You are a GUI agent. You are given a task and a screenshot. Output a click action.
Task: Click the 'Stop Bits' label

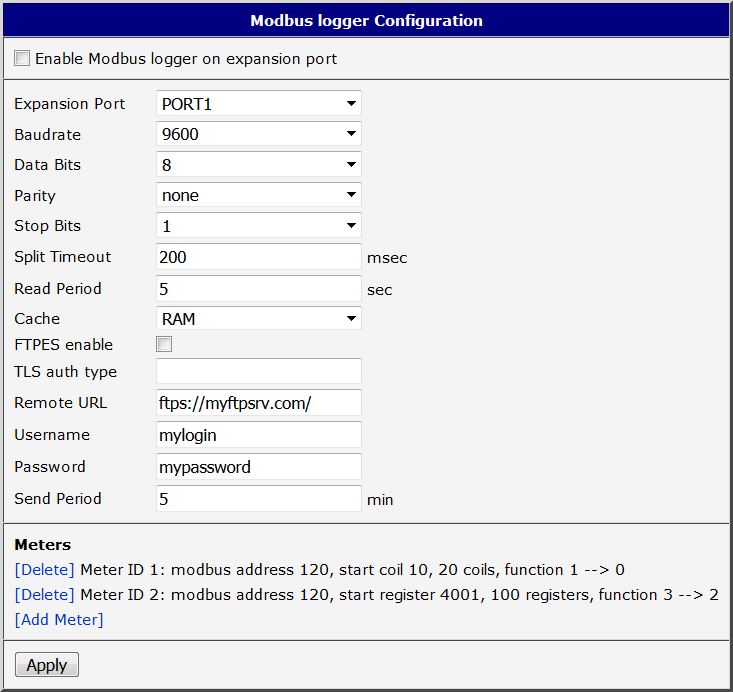(48, 226)
